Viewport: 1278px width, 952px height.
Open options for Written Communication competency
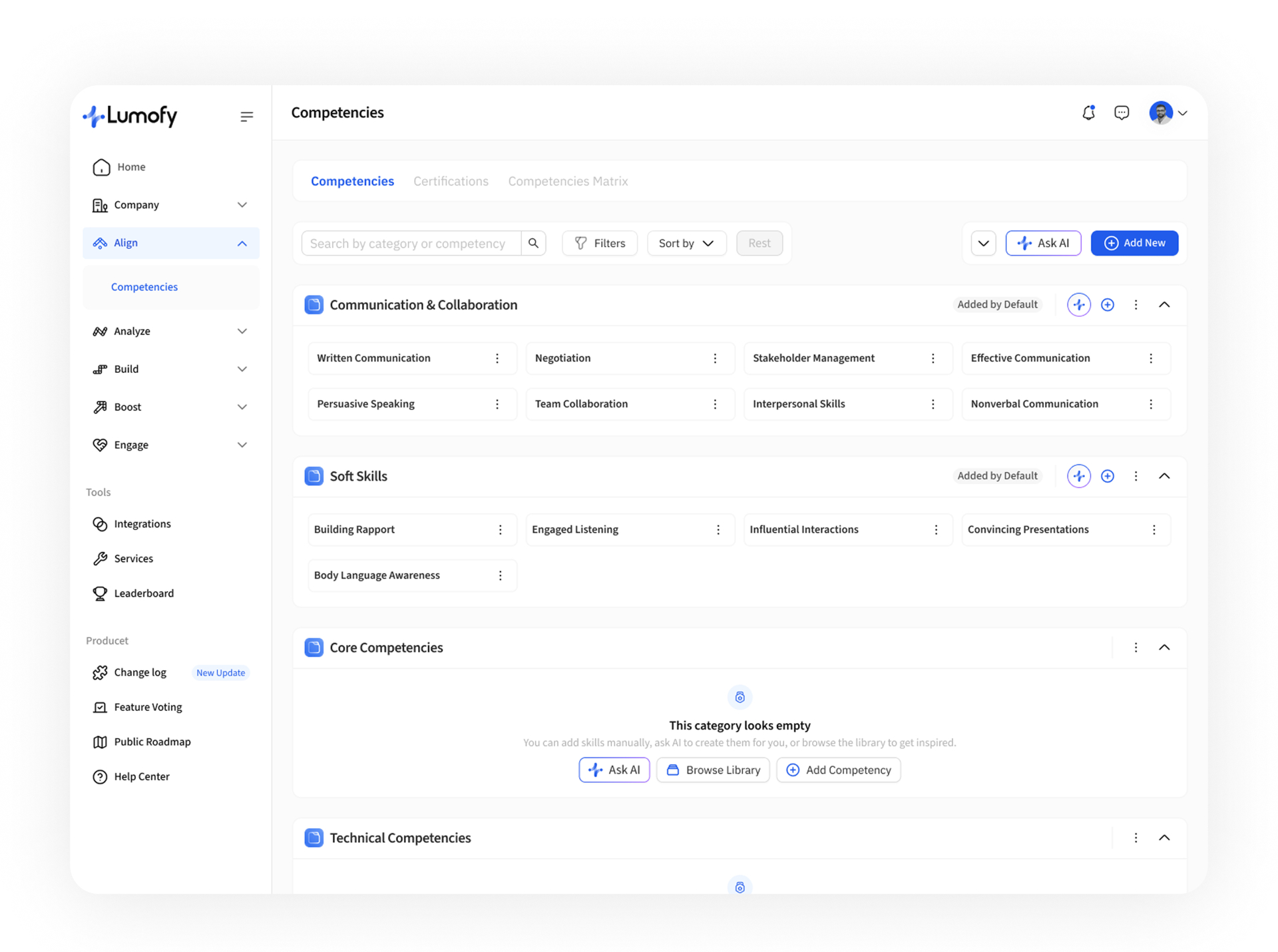pyautogui.click(x=497, y=358)
